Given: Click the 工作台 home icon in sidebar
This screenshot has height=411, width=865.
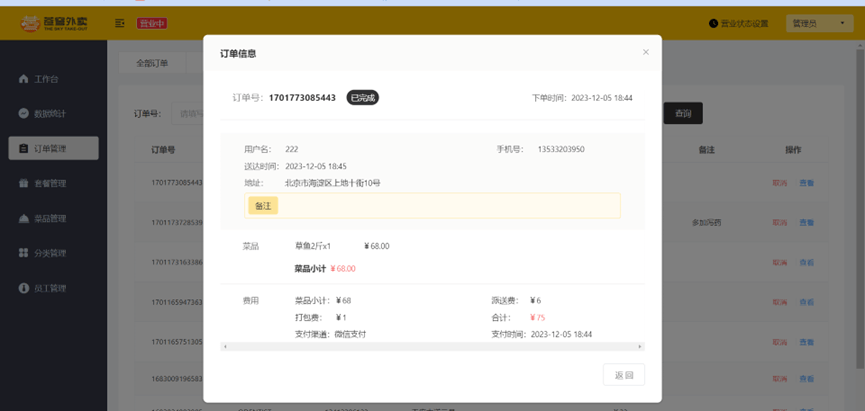Looking at the screenshot, I should pyautogui.click(x=23, y=79).
